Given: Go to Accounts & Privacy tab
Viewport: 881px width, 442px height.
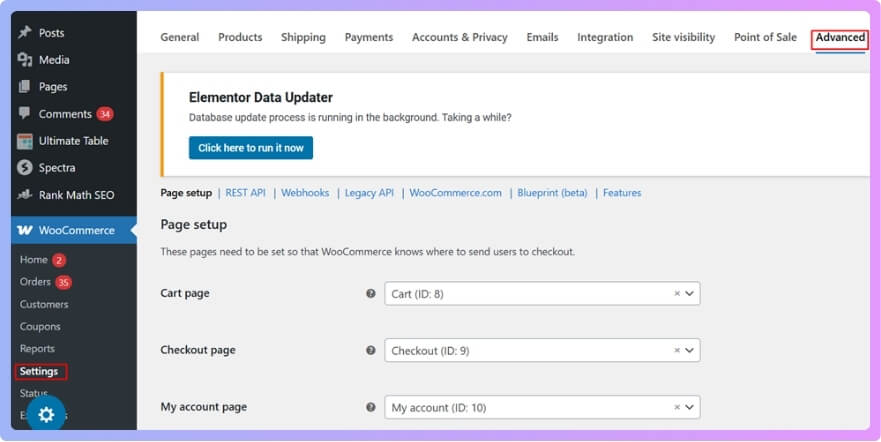Looking at the screenshot, I should coord(460,37).
